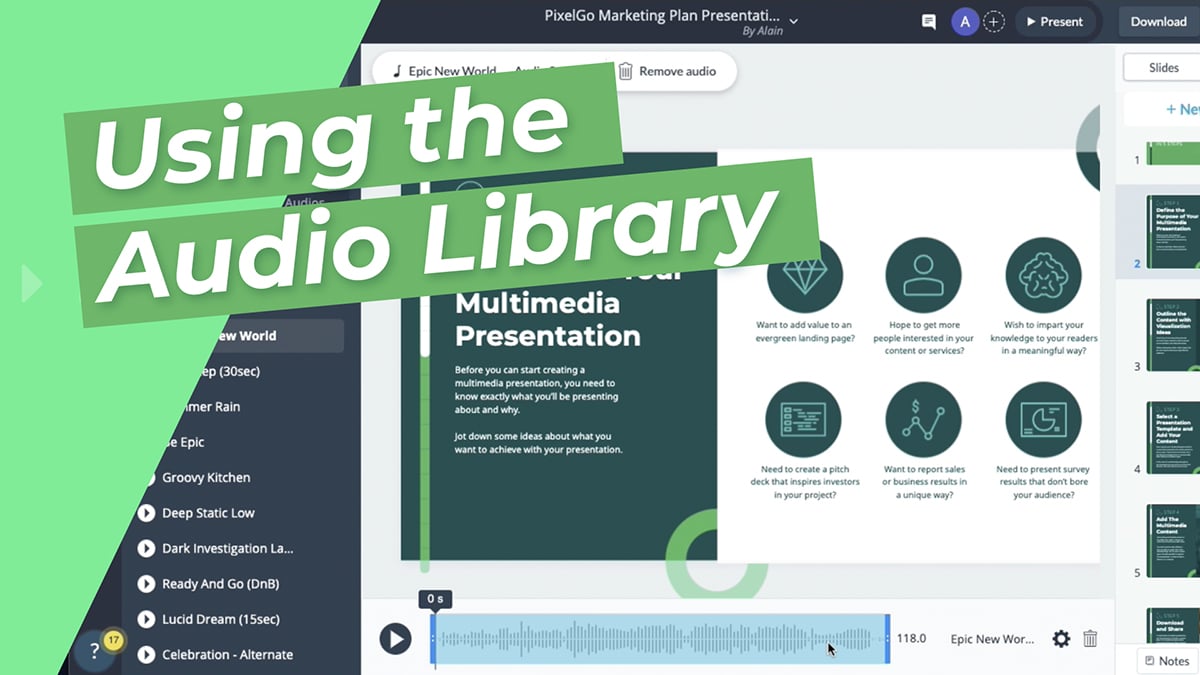1200x675 pixels.
Task: Click Remove audio in the slide toolbar
Action: (677, 71)
